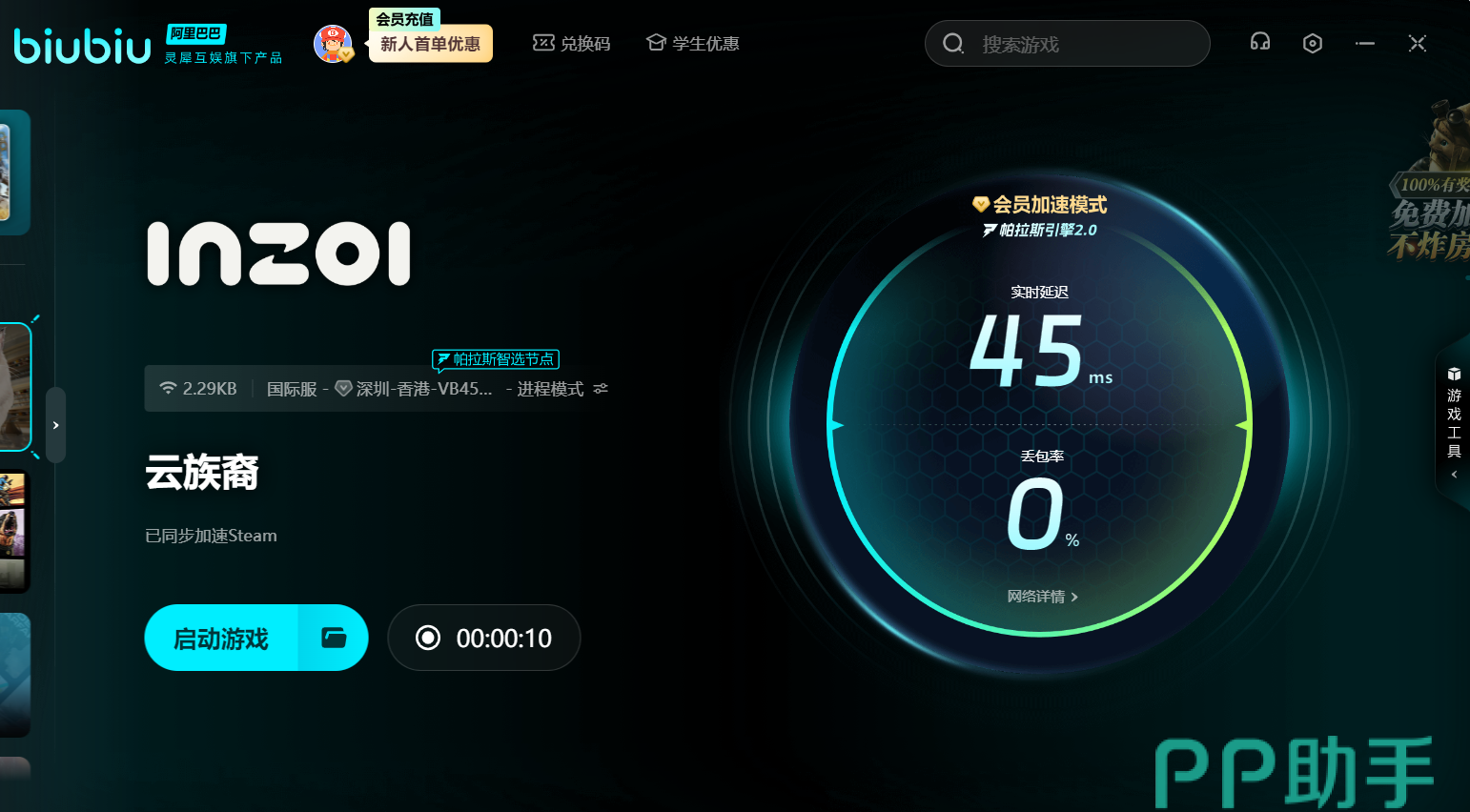The image size is (1470, 812).
Task: Stop acceleration with the 00:00:10 timer button
Action: tap(484, 638)
